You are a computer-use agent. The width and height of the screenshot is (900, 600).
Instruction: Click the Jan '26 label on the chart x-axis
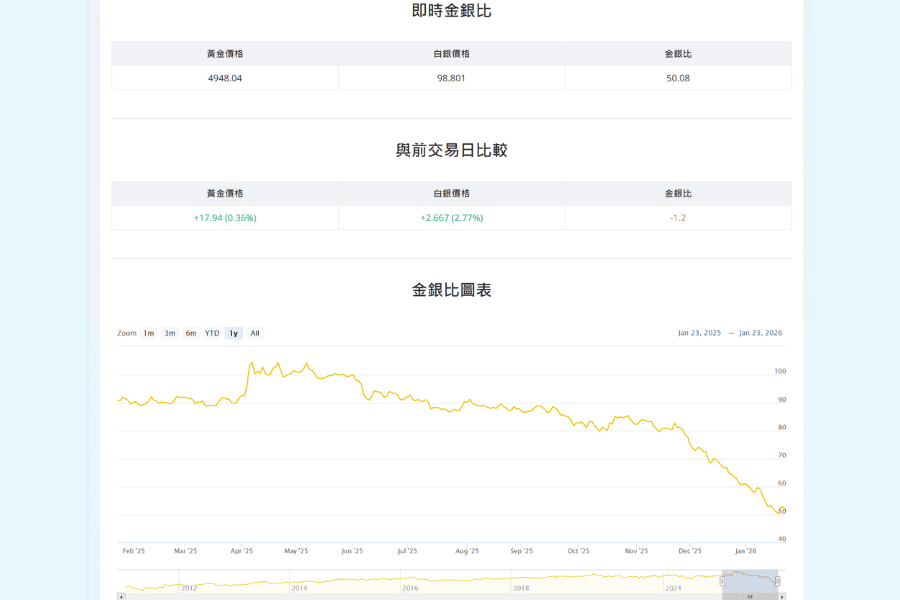[747, 550]
